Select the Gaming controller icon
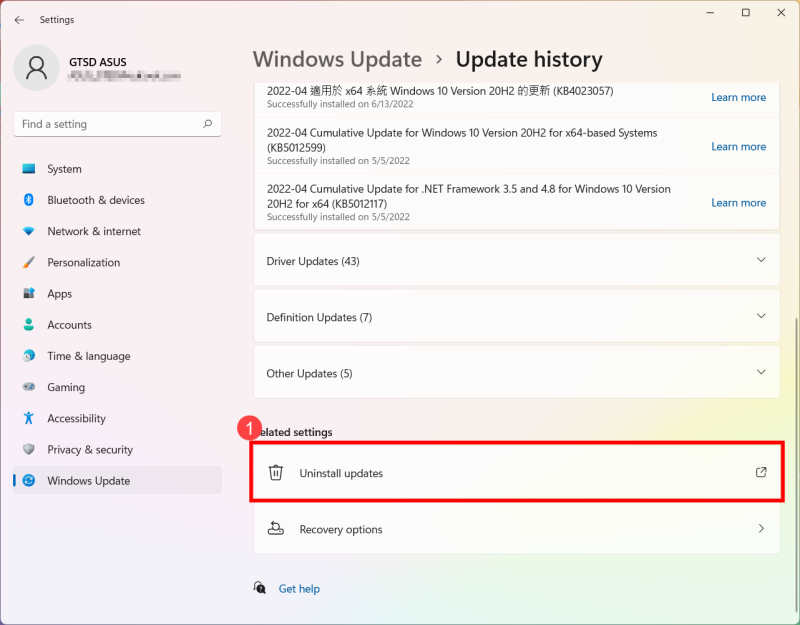This screenshot has height=625, width=800. [x=29, y=387]
